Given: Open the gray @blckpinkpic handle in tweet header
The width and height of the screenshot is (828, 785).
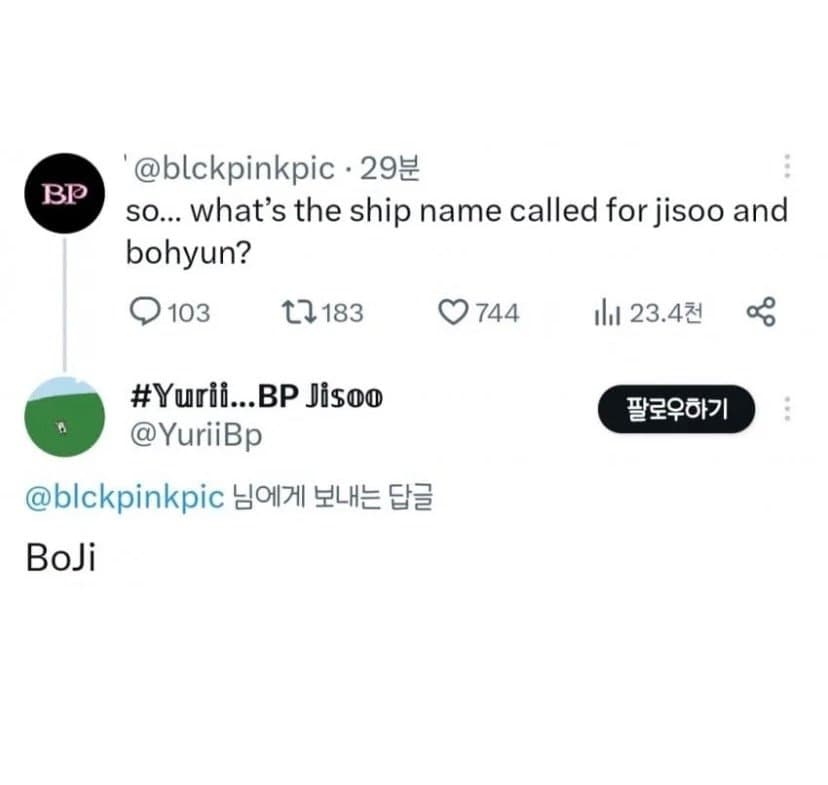Looking at the screenshot, I should 234,169.
